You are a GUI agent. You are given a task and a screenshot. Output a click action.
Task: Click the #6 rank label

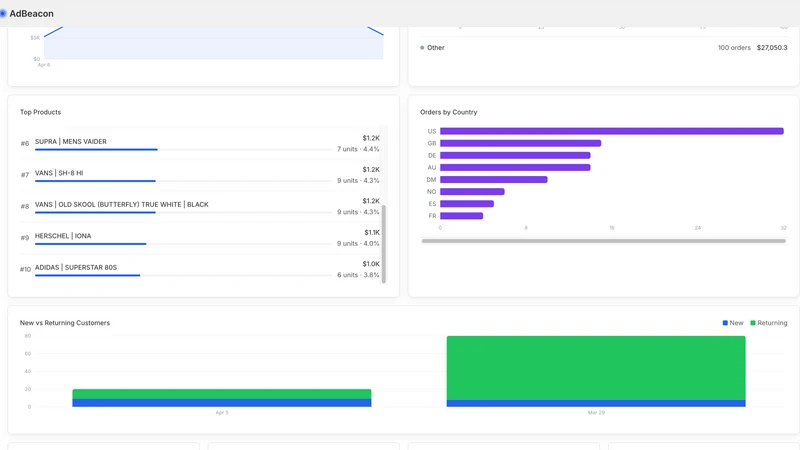[x=24, y=143]
